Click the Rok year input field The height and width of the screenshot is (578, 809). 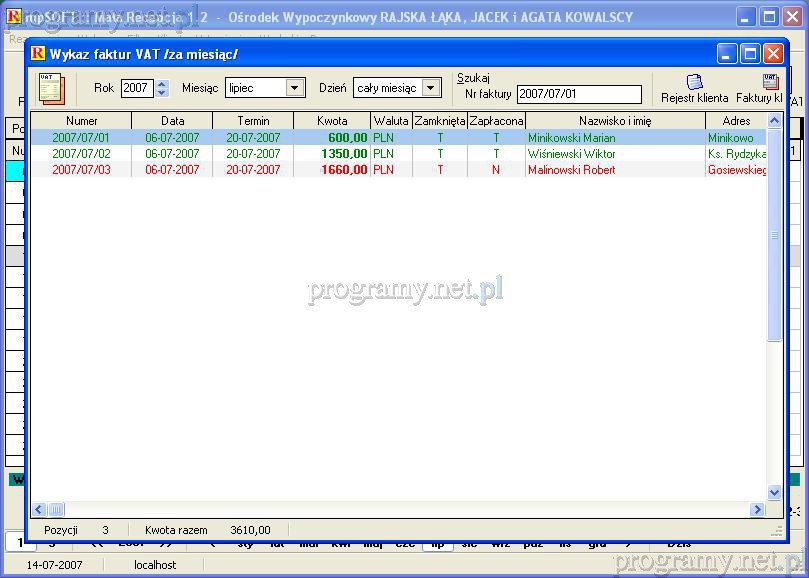(x=137, y=88)
